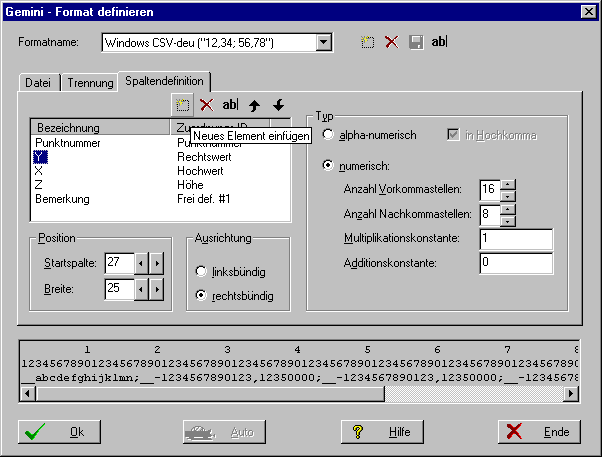Confirm with the Ok button
This screenshot has height=457, width=602.
[60, 432]
